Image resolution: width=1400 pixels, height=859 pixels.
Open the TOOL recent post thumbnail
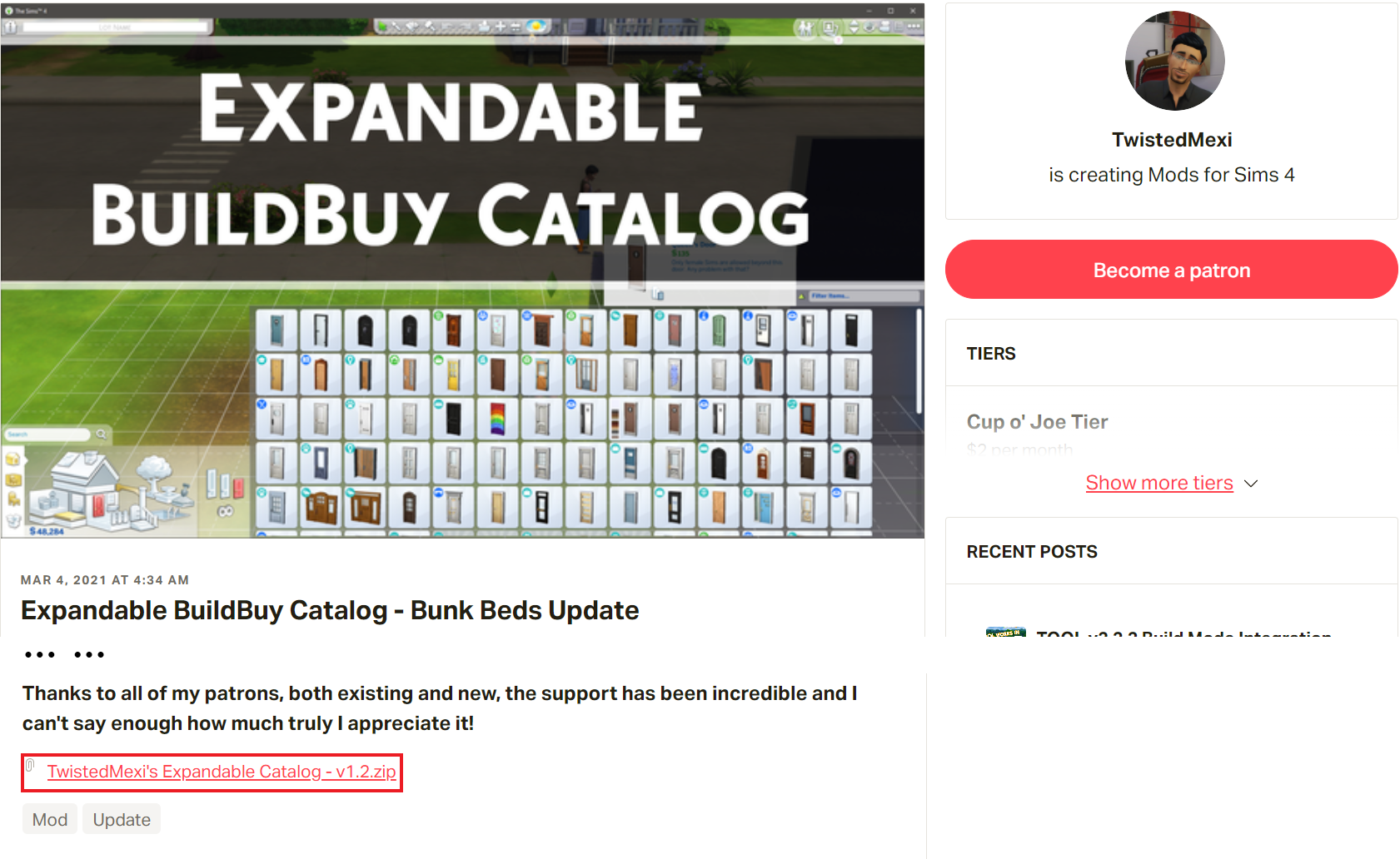coord(1005,632)
